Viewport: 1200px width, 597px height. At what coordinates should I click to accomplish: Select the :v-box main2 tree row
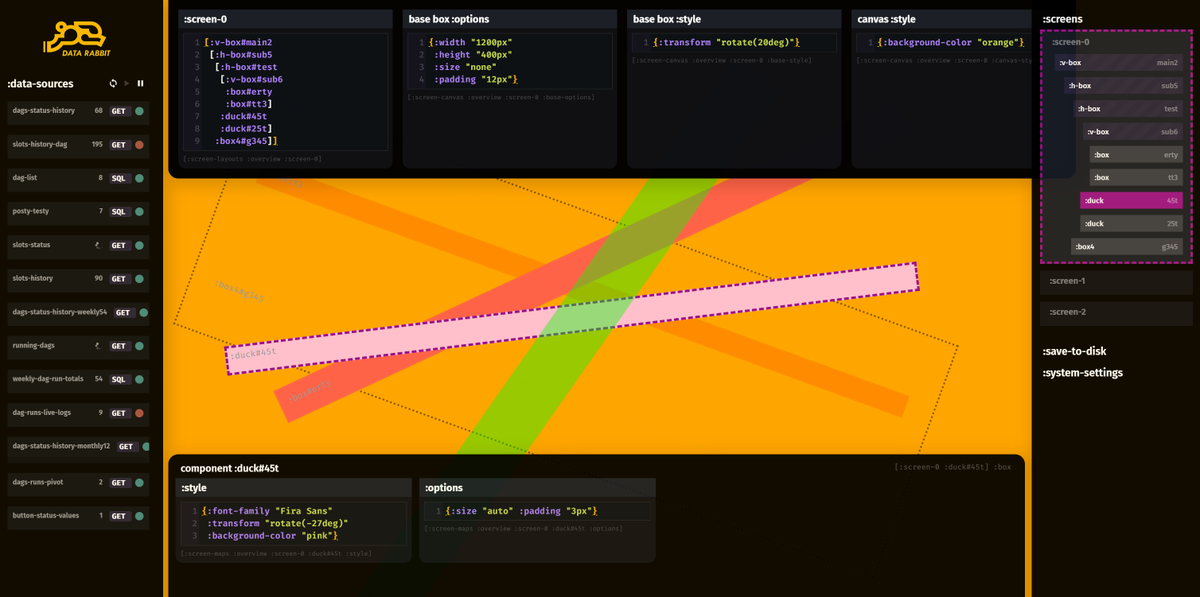point(1118,63)
